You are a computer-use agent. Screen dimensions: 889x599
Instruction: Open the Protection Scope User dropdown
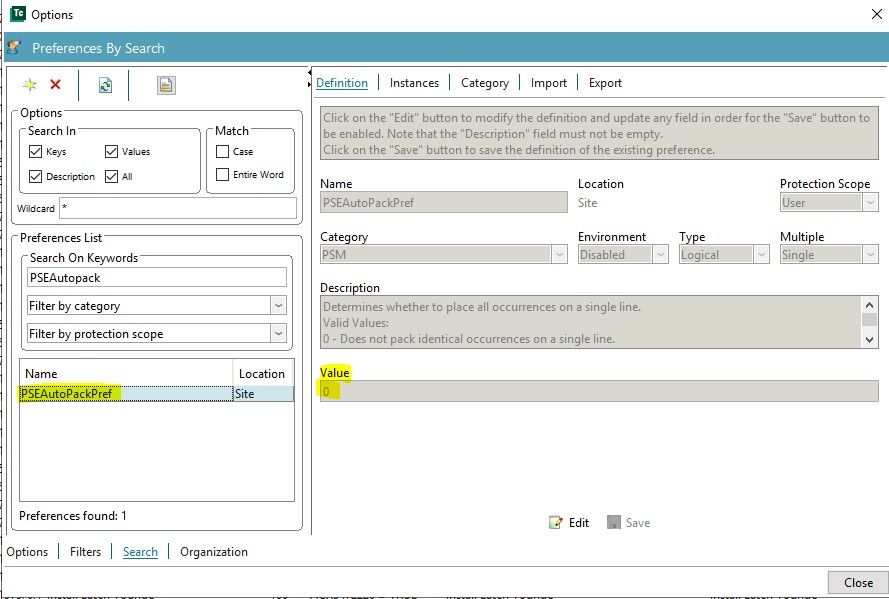[x=870, y=203]
